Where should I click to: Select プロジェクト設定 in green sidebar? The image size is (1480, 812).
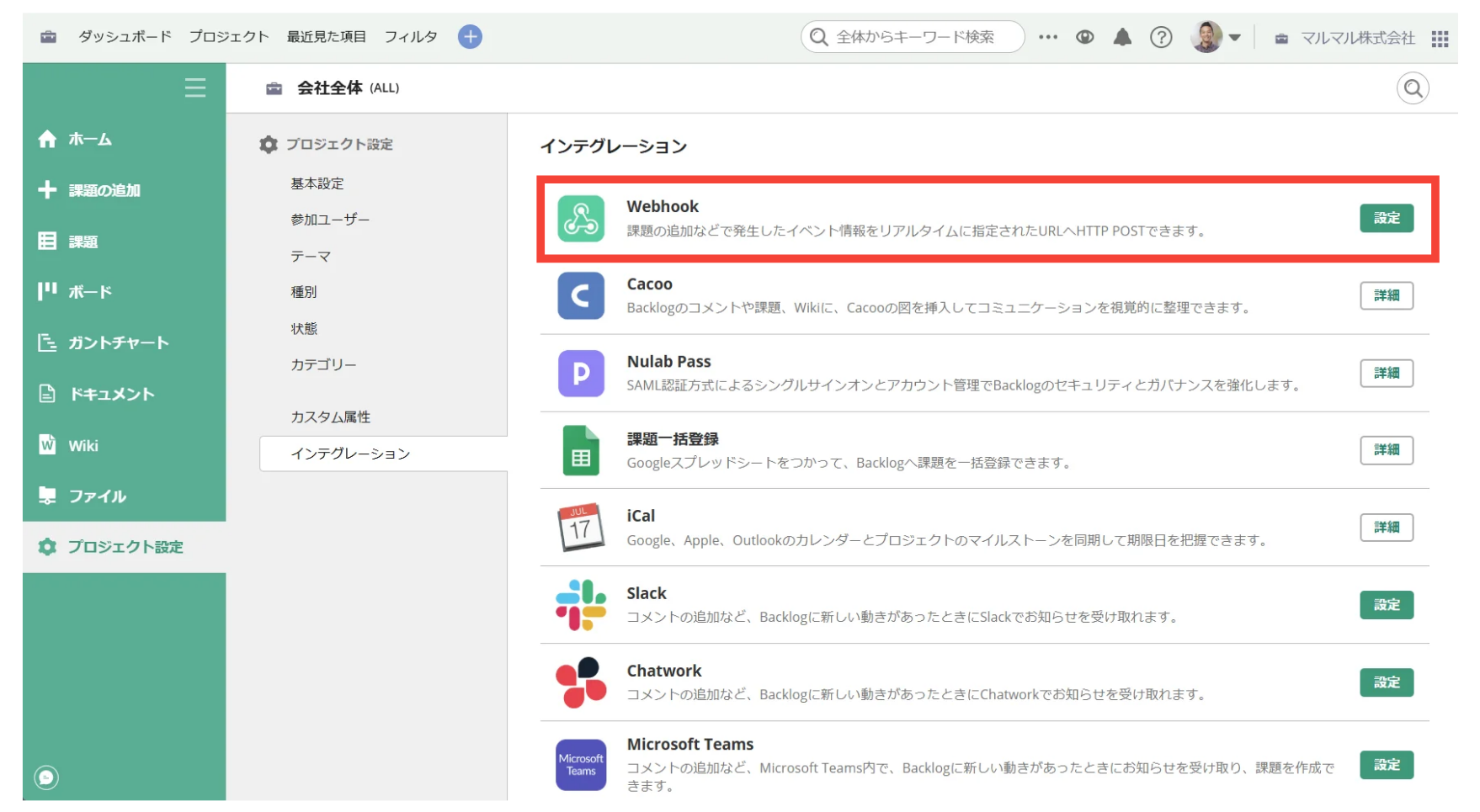pos(124,547)
